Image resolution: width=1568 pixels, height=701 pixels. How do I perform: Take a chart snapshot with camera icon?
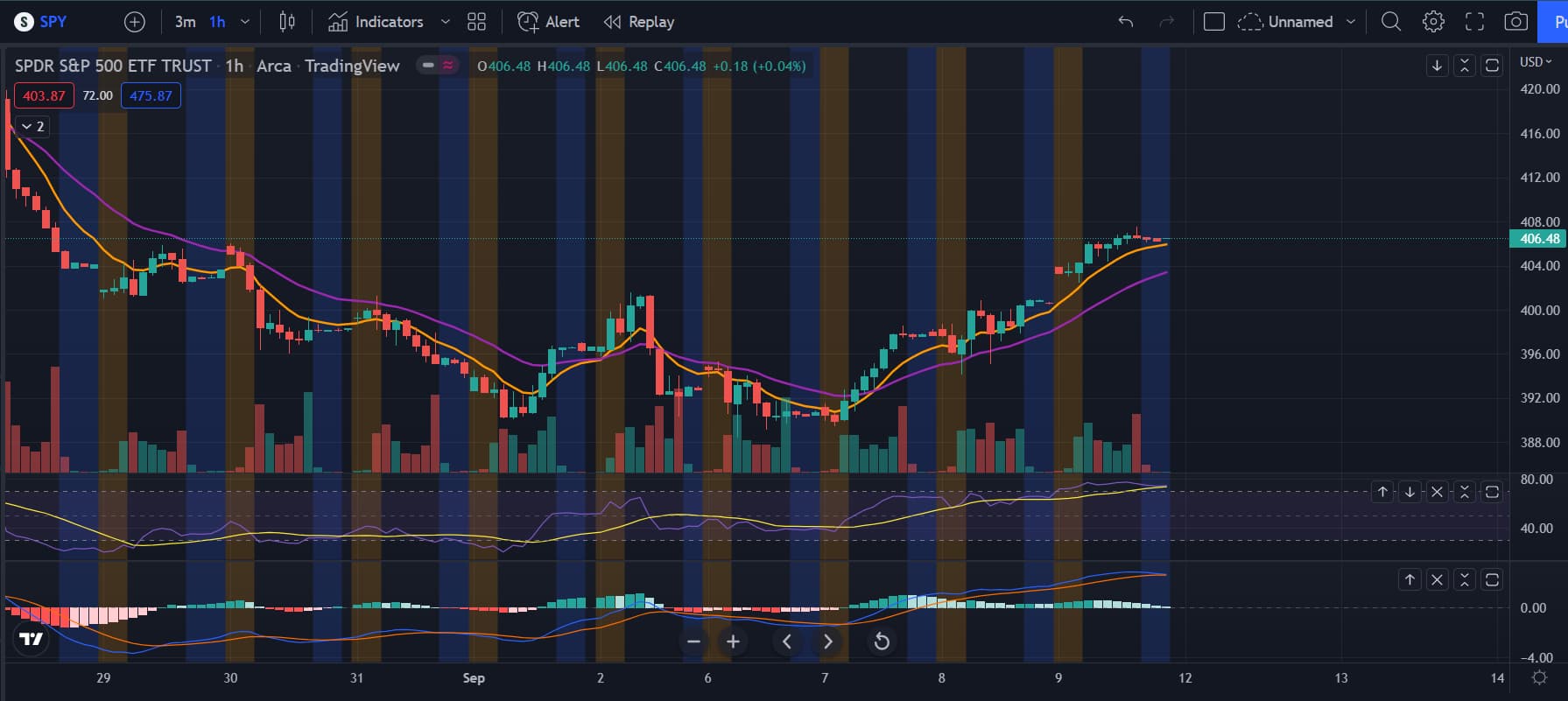click(x=1516, y=22)
